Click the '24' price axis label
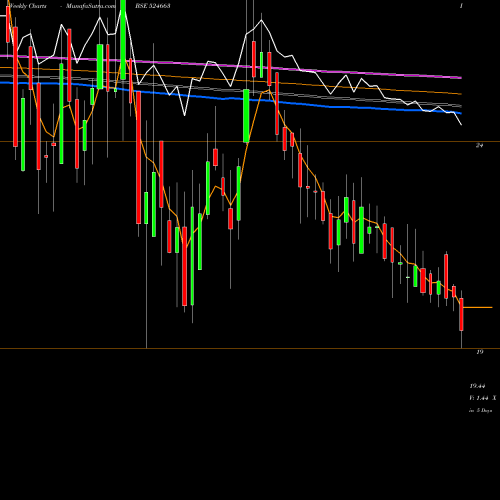Image resolution: width=500 pixels, height=500 pixels. pyautogui.click(x=480, y=145)
